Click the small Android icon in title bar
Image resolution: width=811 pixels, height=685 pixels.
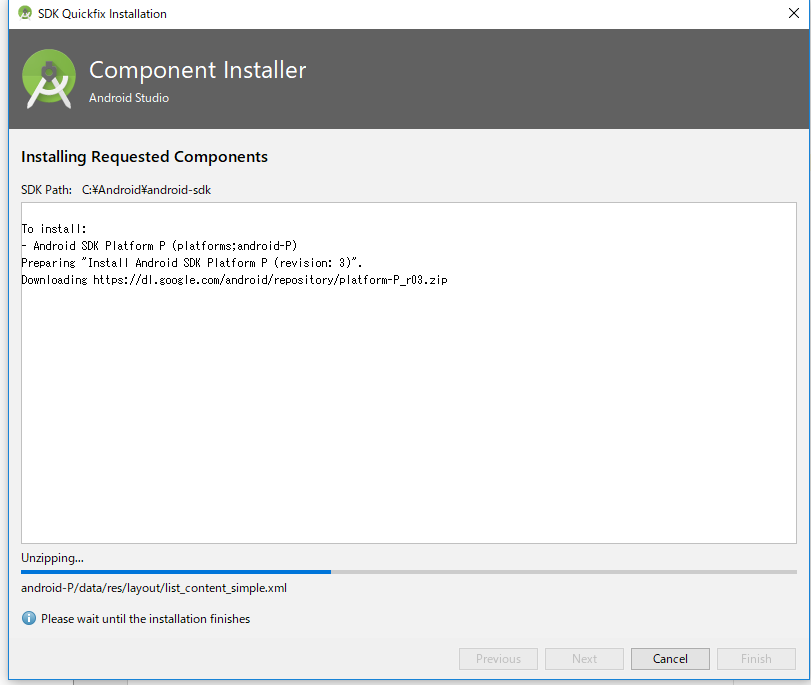(x=25, y=13)
